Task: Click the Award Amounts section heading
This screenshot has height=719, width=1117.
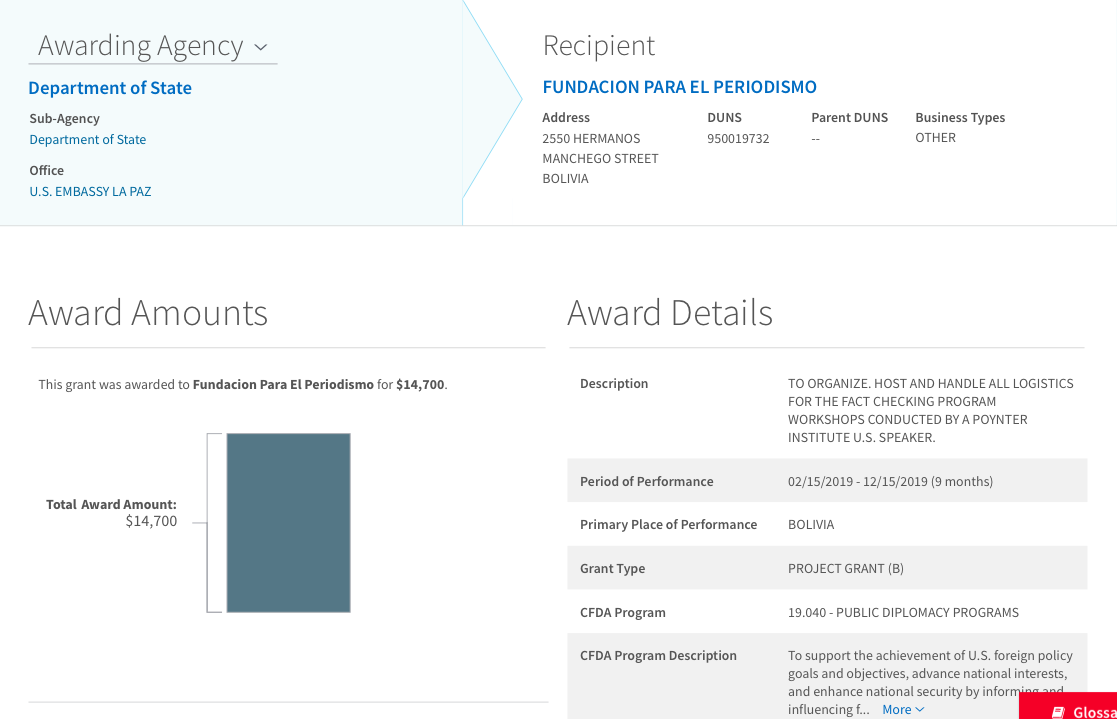Action: tap(148, 313)
